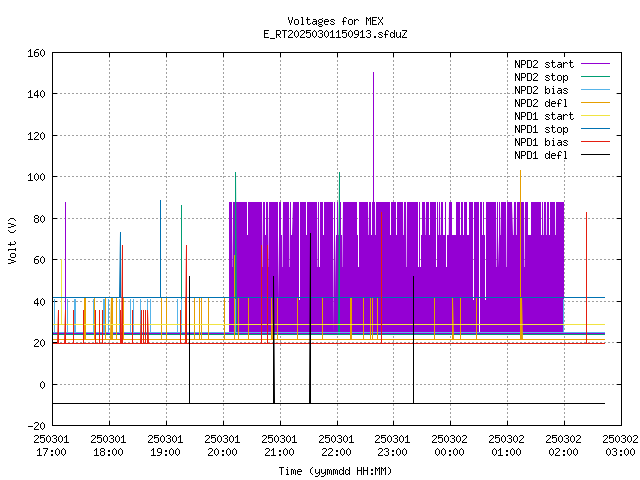The image size is (640, 480).
Task: Click the y-axis tick label 160
Action: (x=36, y=53)
